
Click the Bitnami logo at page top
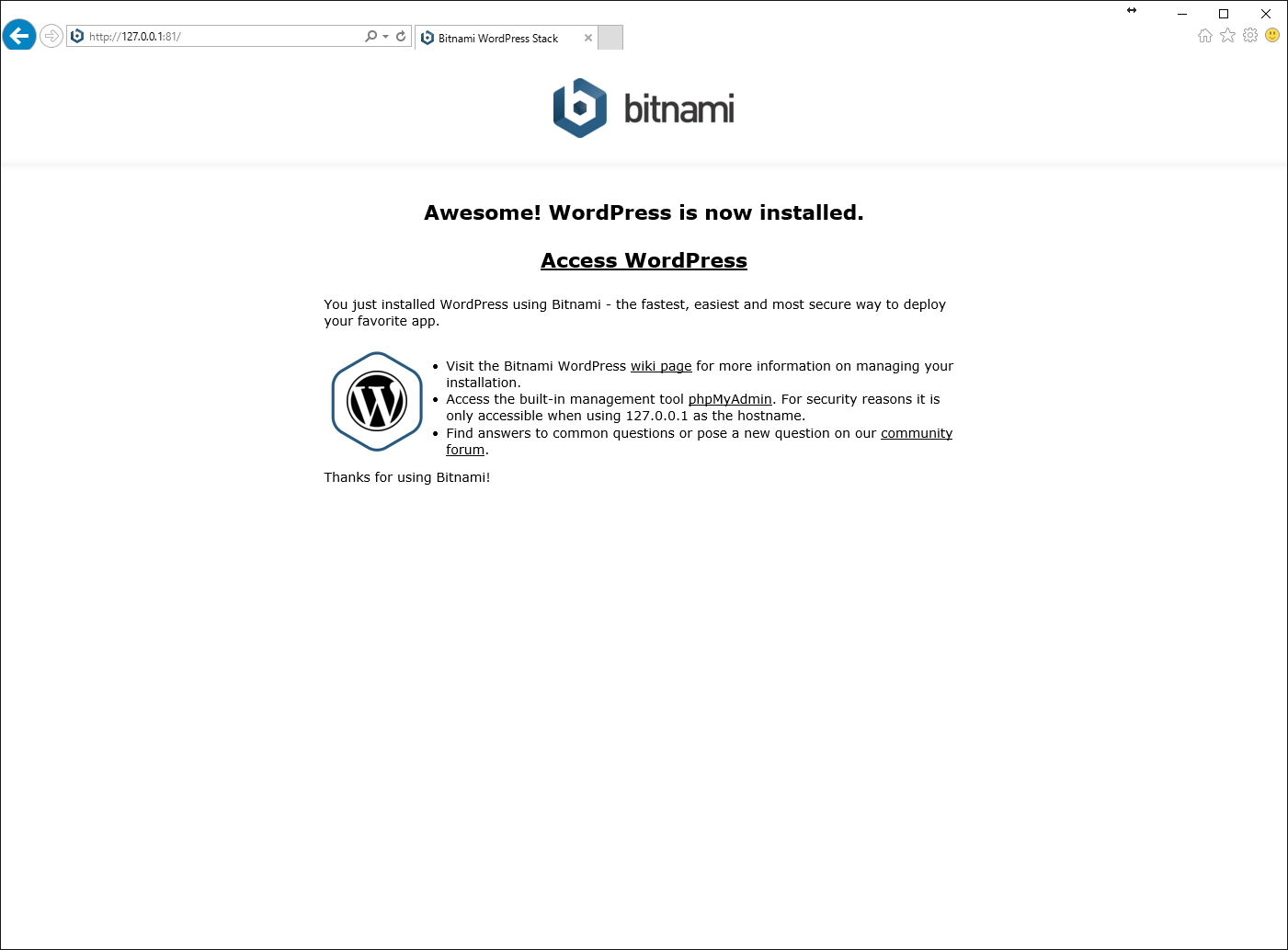coord(644,109)
